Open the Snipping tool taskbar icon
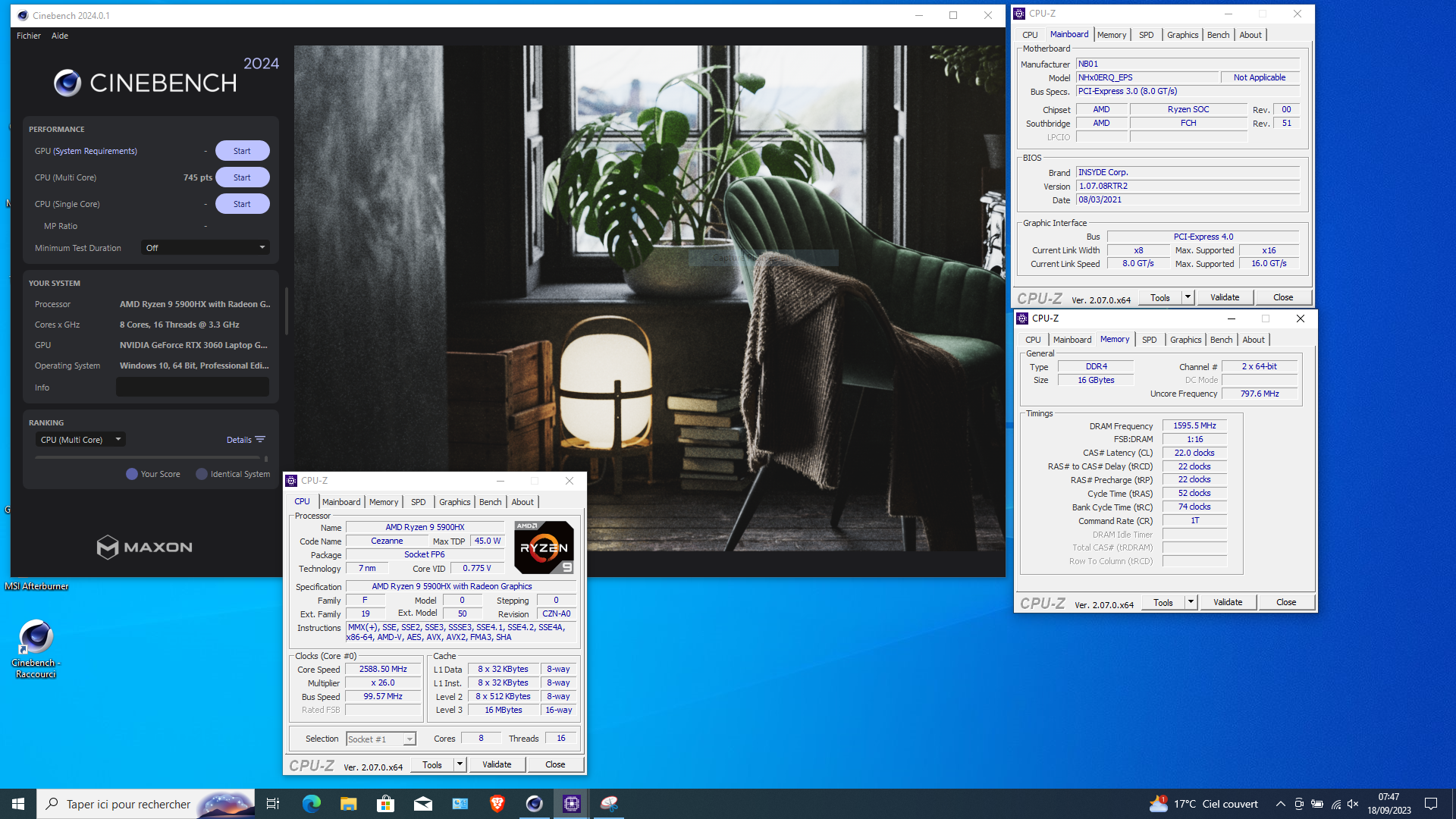This screenshot has height=819, width=1456. (x=609, y=804)
